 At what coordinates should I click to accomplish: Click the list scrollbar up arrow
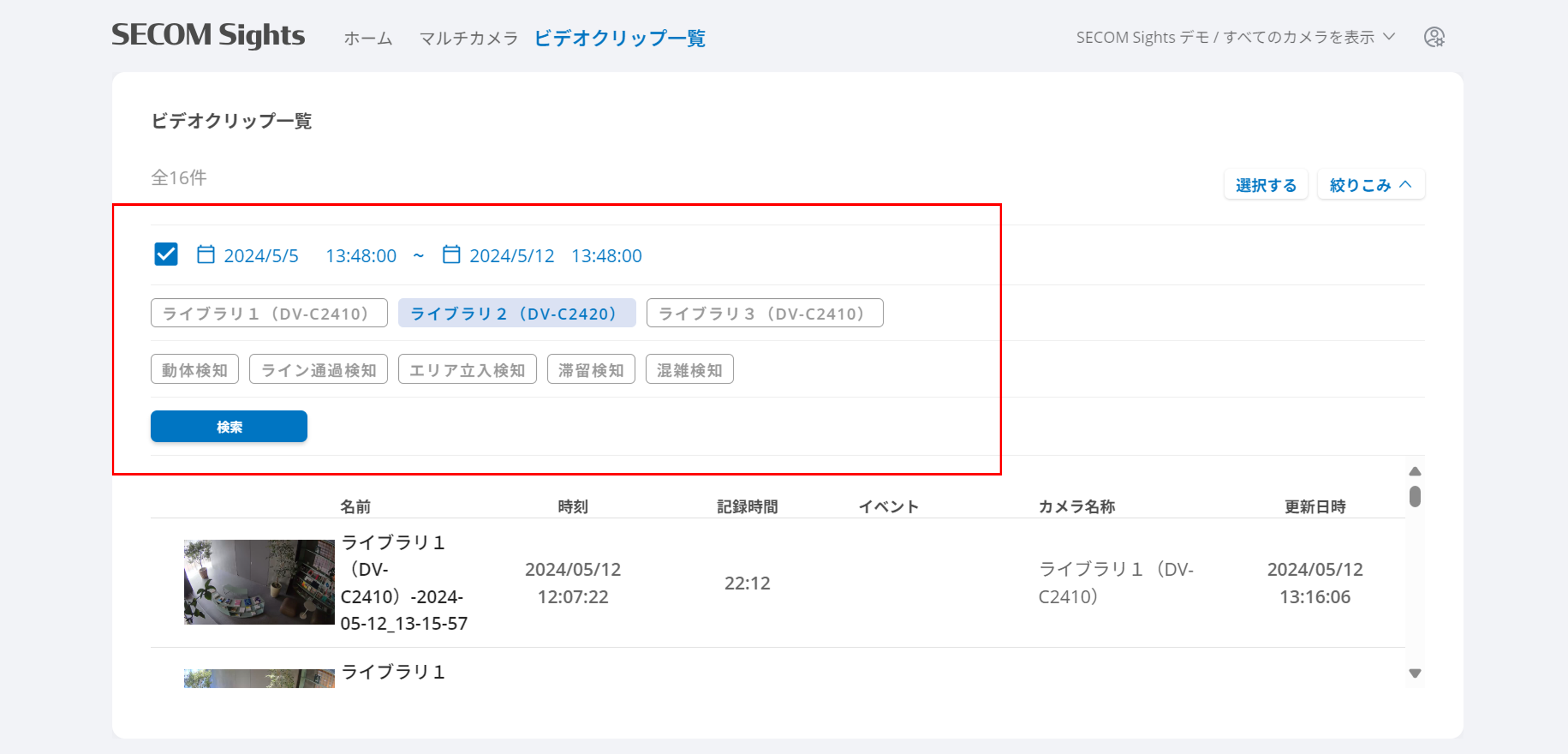1415,471
